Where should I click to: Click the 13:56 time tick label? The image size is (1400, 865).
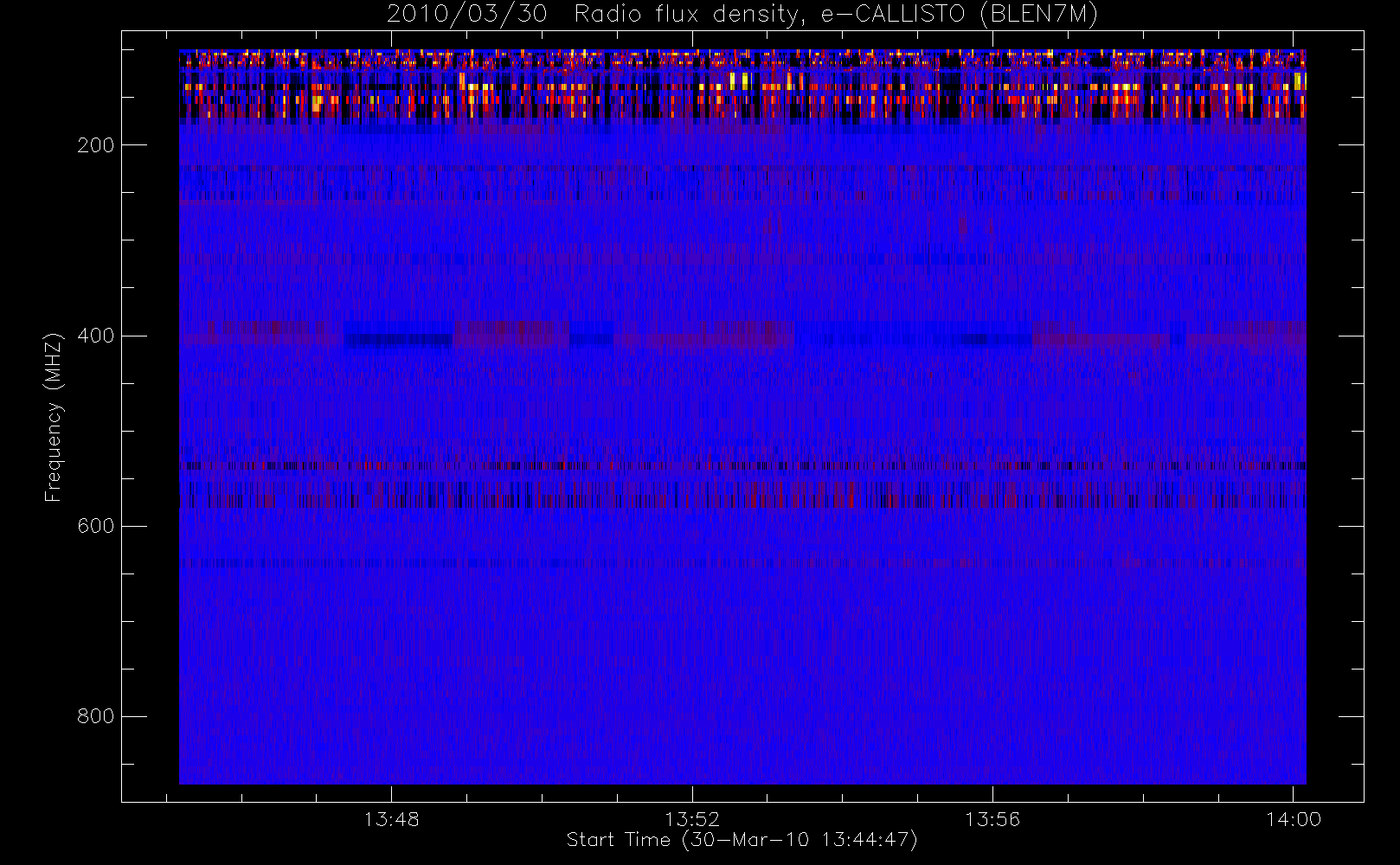992,819
